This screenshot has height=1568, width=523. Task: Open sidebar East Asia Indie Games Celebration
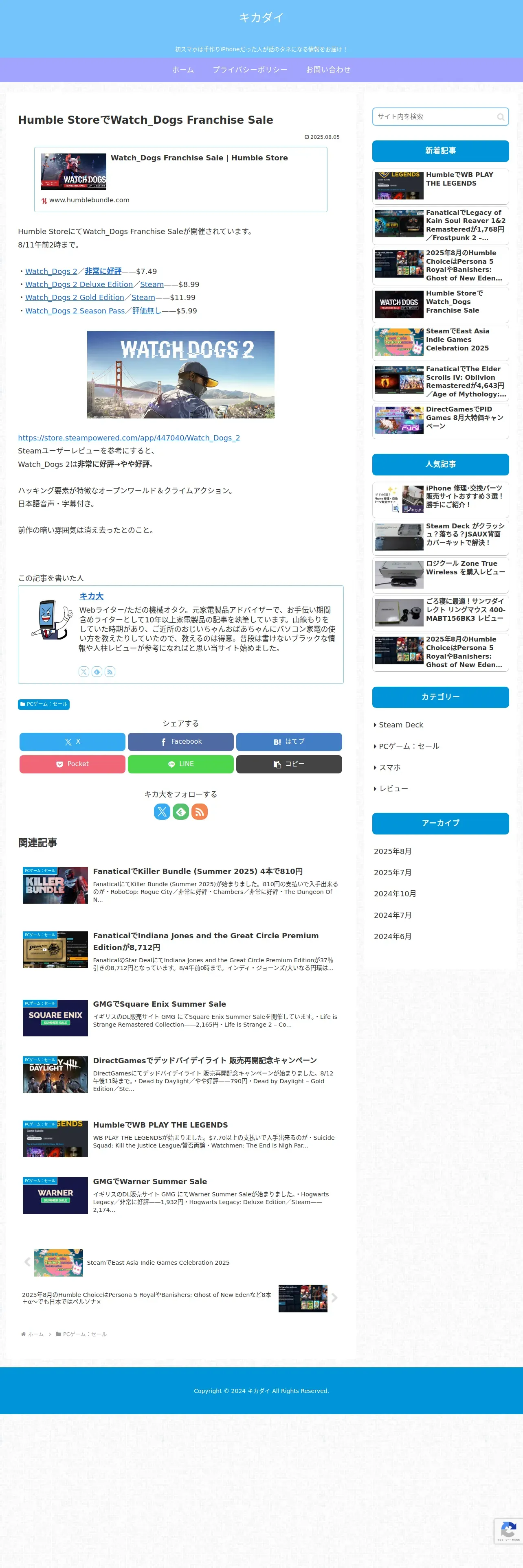pyautogui.click(x=441, y=342)
